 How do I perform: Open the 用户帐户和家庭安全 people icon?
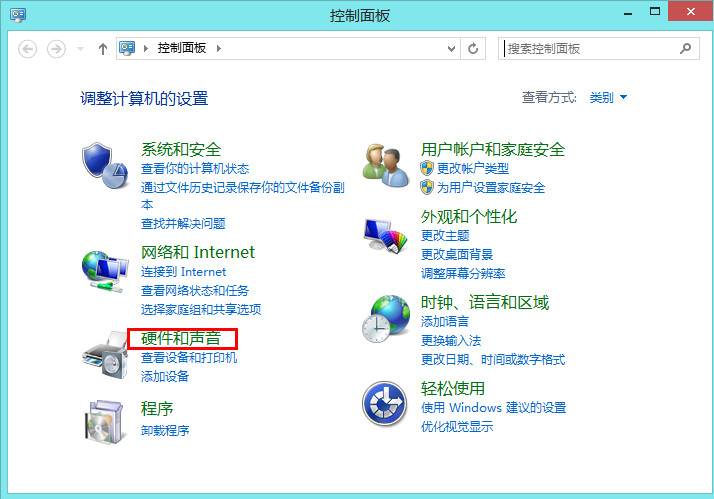385,165
